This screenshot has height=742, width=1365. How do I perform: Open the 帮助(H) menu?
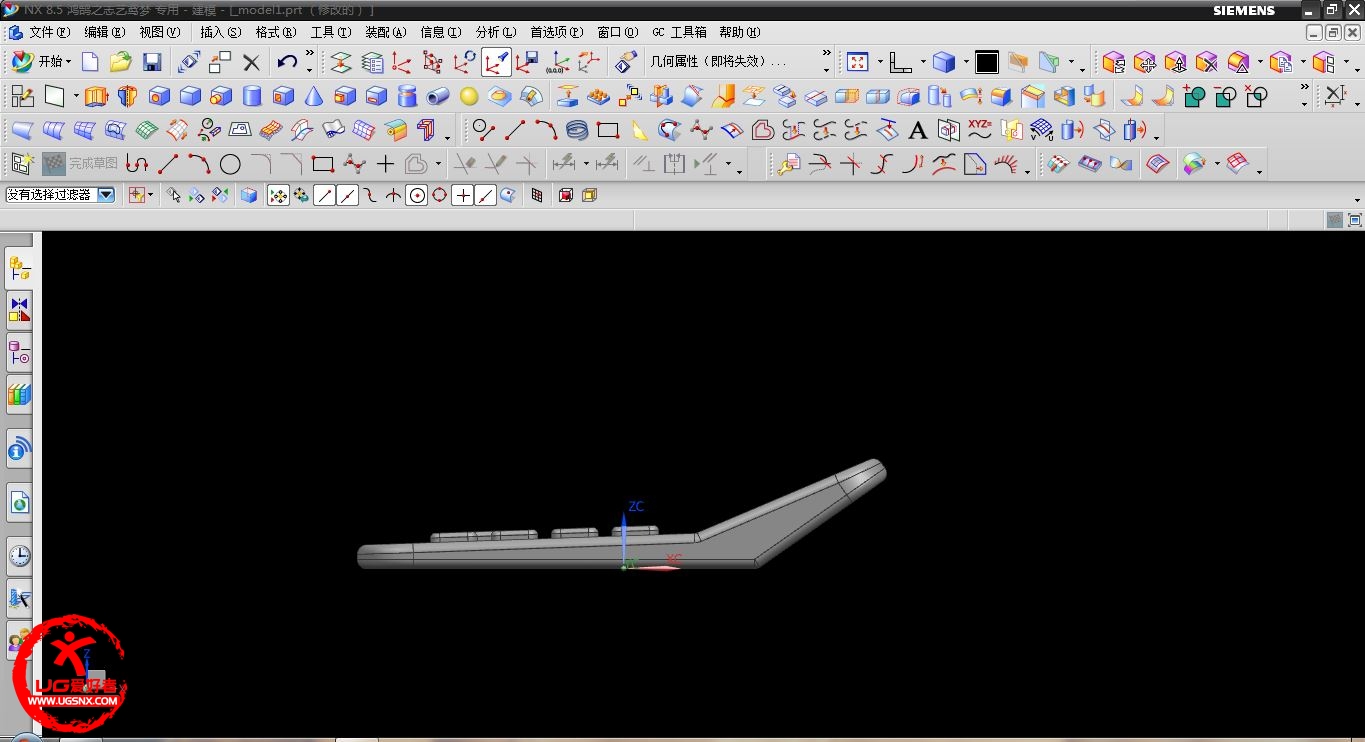[739, 32]
